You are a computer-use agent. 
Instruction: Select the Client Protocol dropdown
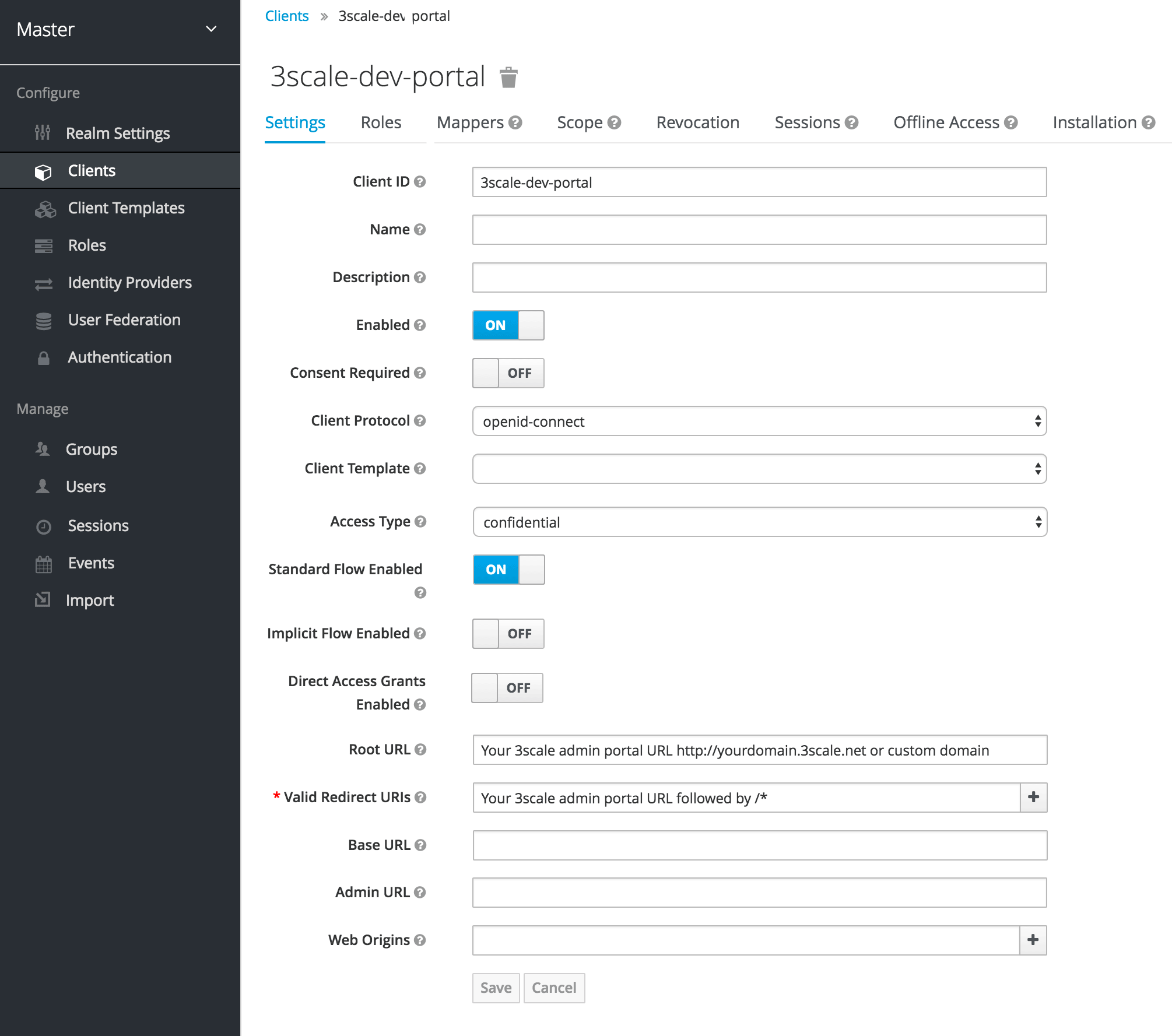[760, 421]
